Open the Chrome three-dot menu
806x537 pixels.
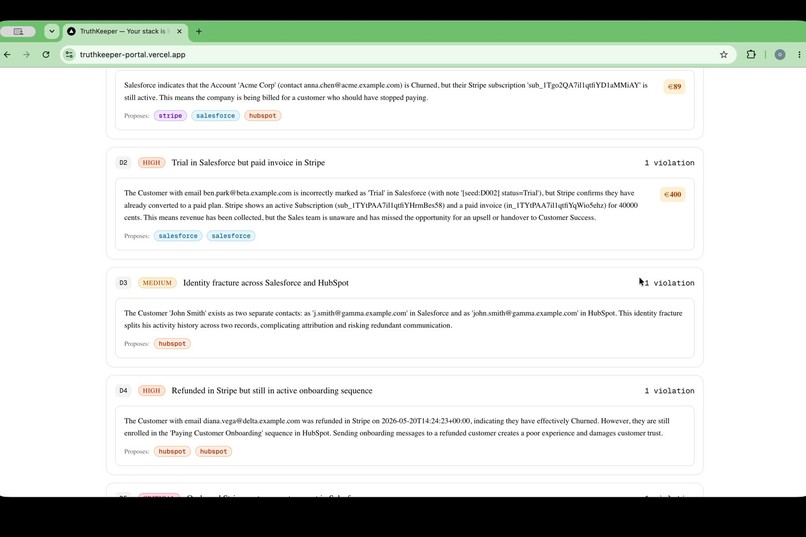tap(799, 54)
